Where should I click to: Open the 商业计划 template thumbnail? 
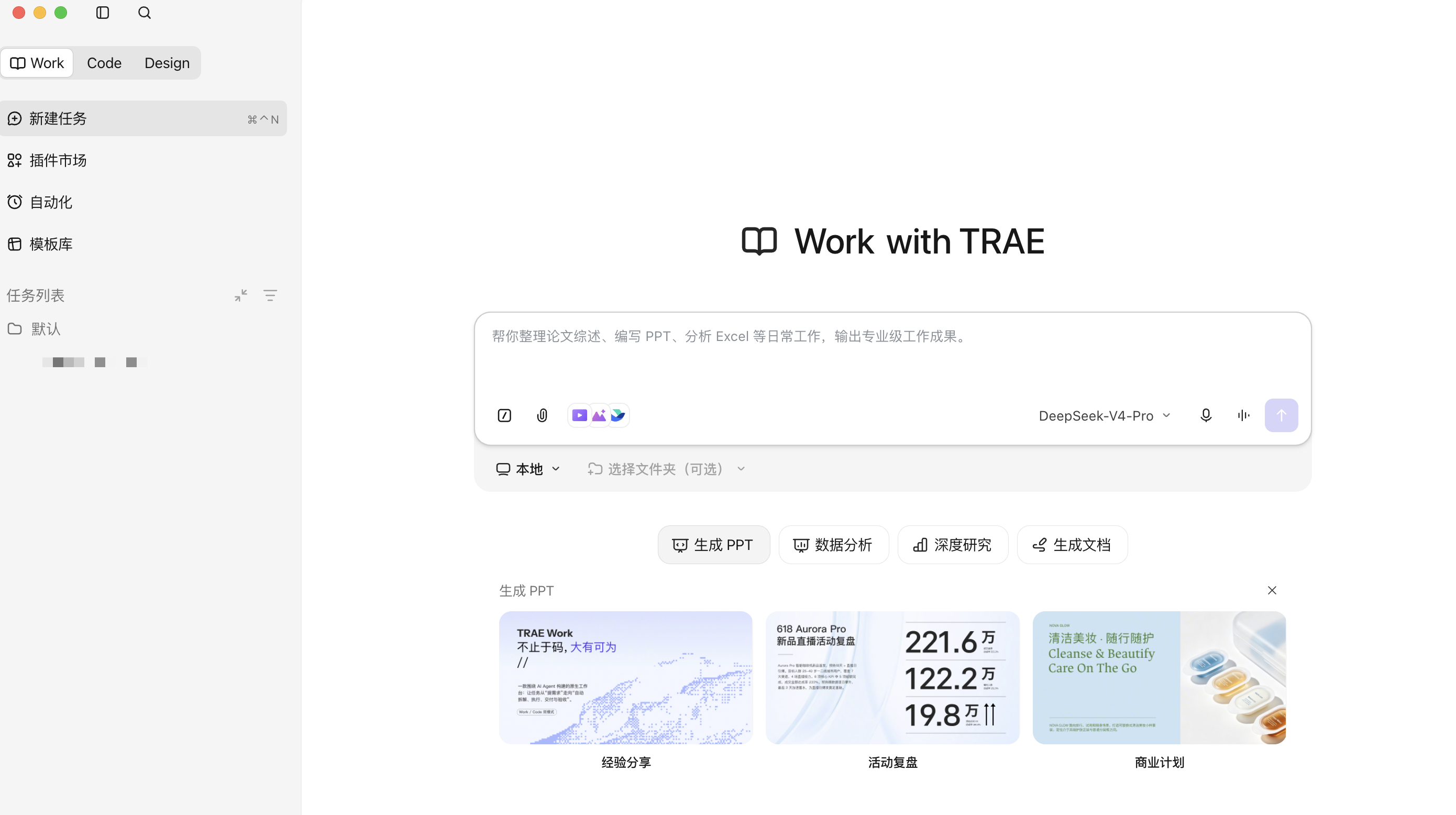point(1159,677)
